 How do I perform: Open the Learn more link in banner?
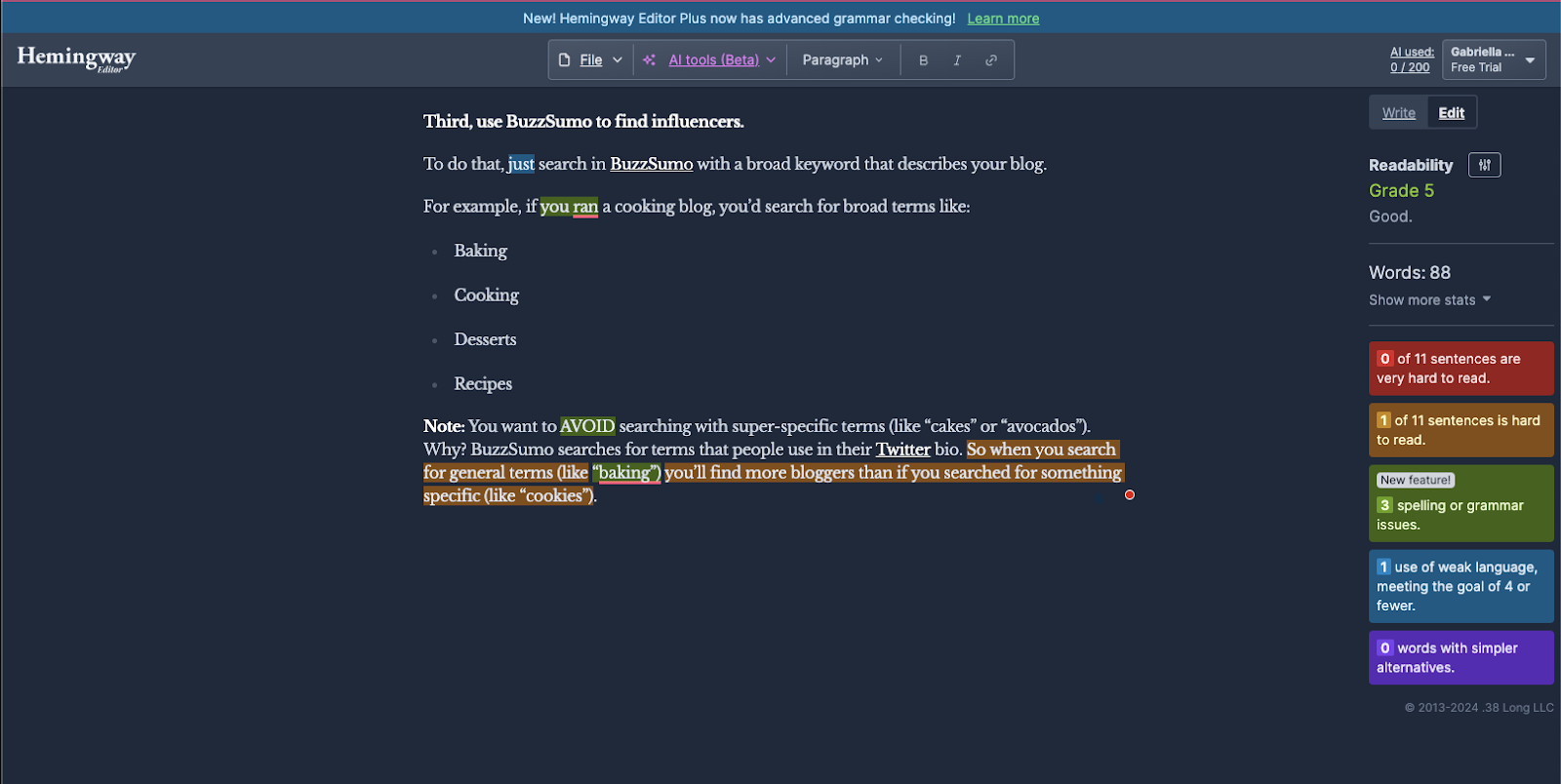(1003, 19)
